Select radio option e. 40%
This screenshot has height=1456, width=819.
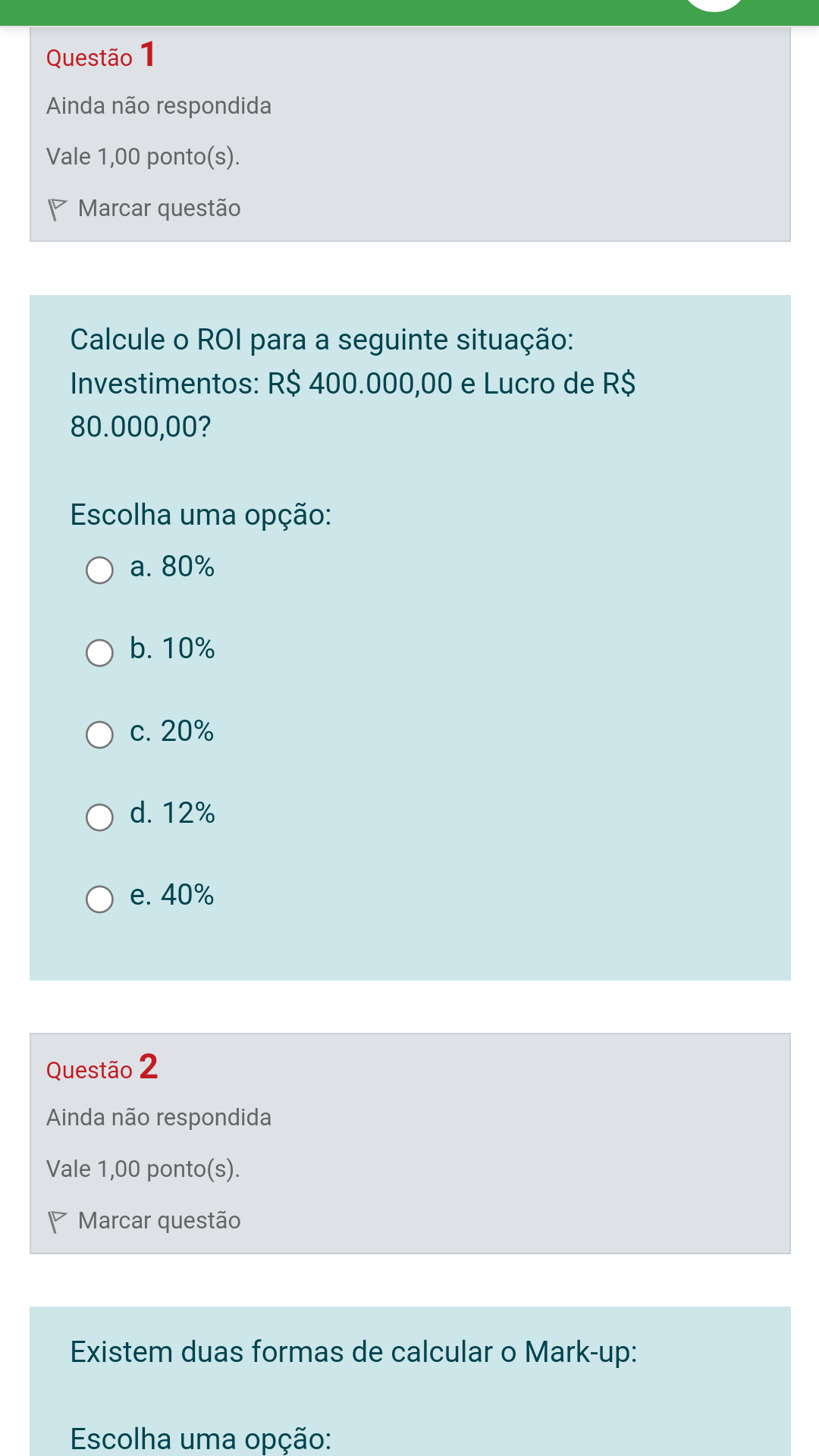[x=99, y=899]
